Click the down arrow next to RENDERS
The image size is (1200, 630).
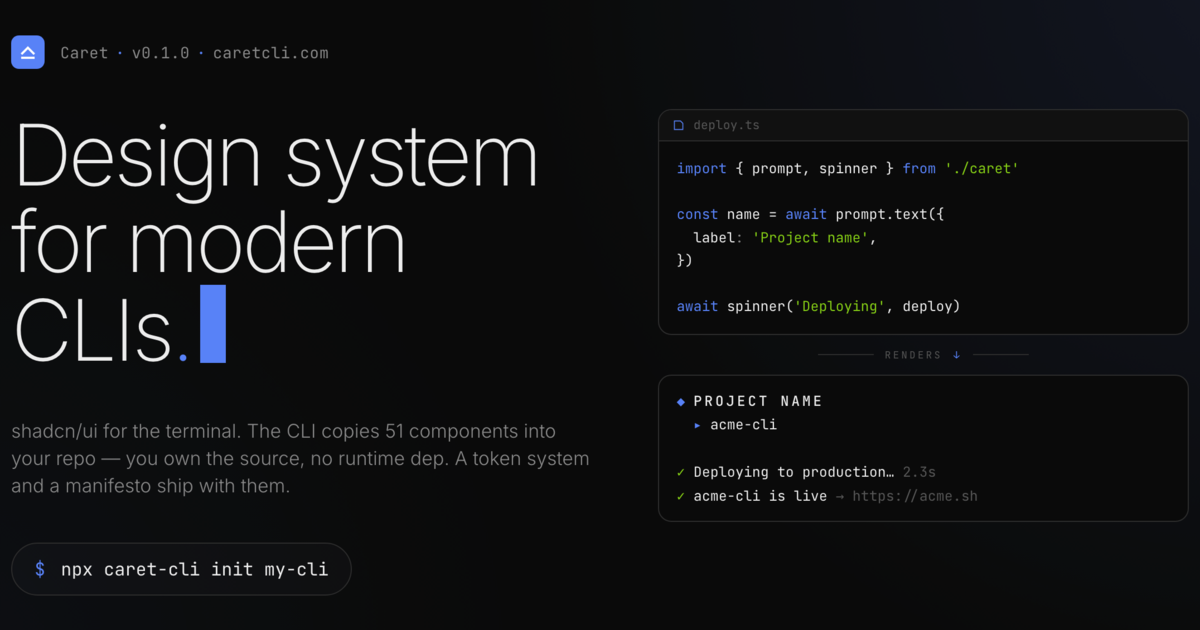point(956,355)
